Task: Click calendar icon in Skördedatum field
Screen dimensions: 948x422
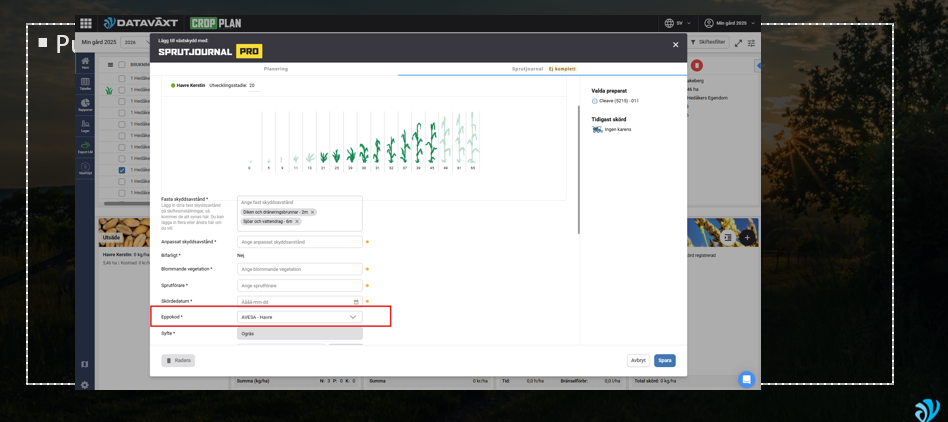Action: 356,302
